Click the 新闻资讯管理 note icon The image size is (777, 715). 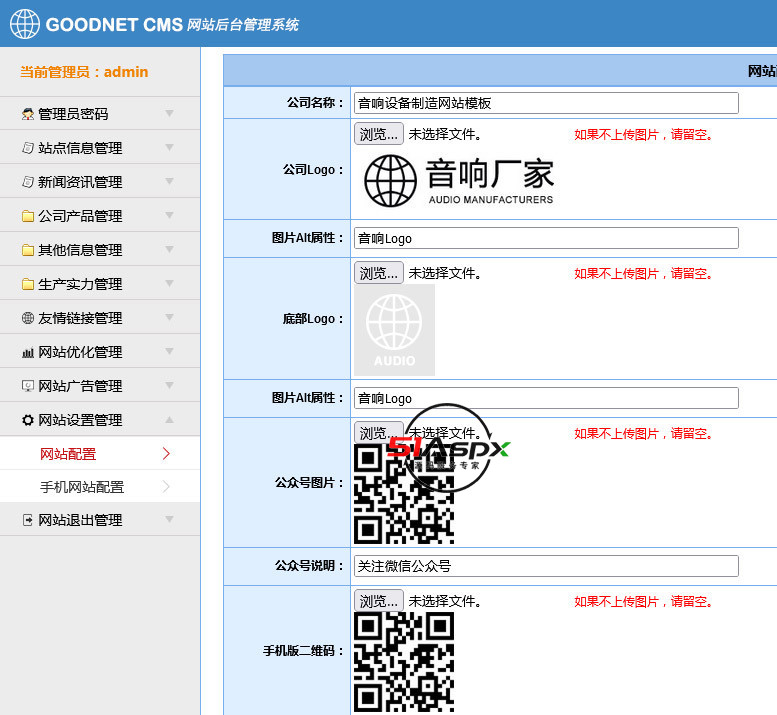click(28, 182)
